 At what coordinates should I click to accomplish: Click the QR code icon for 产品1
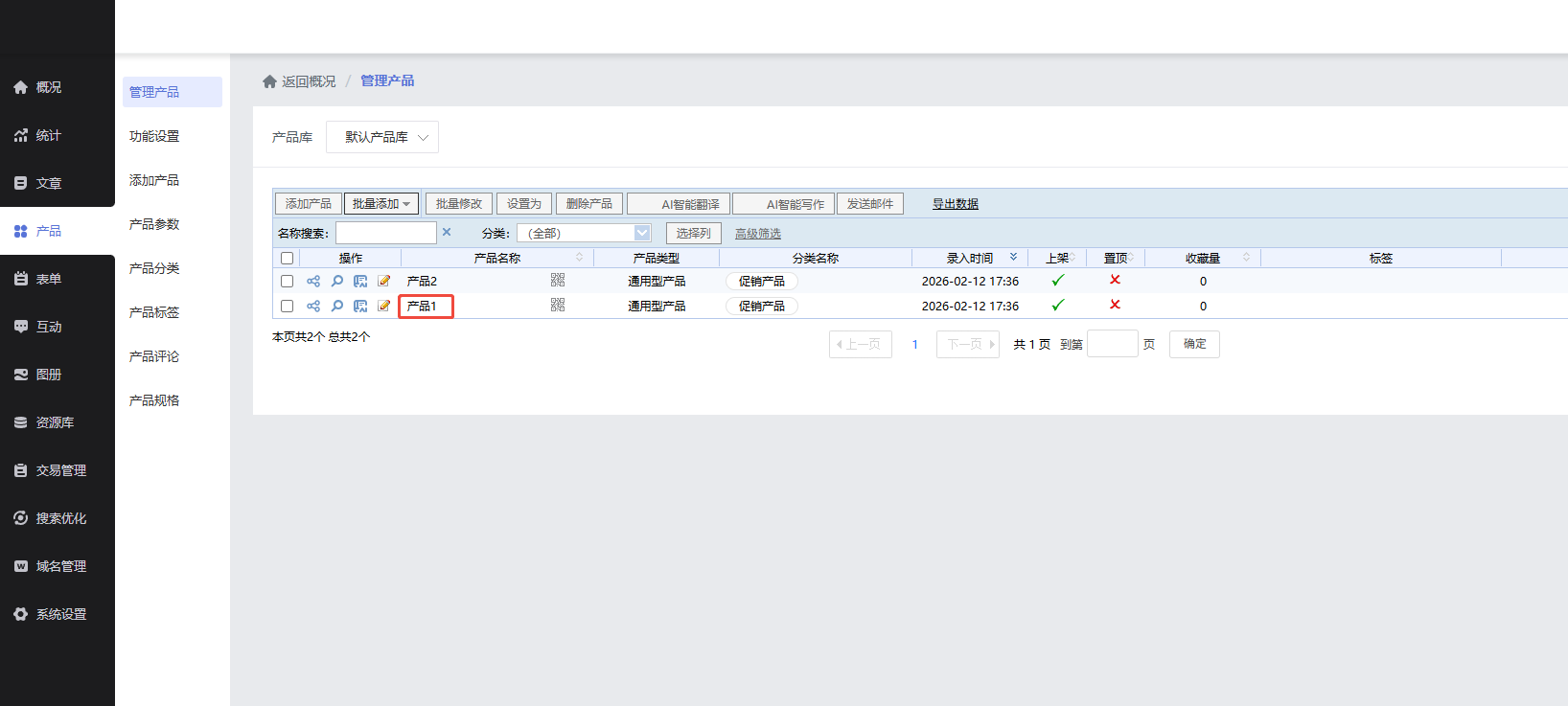[558, 305]
